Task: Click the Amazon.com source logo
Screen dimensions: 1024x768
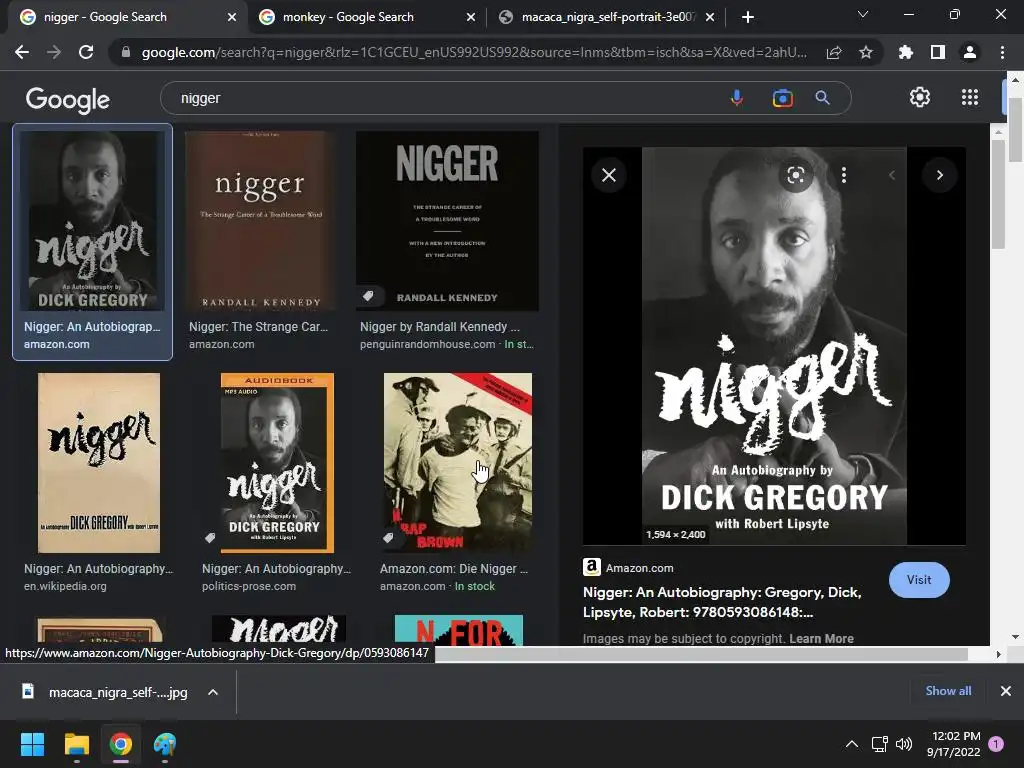Action: point(592,567)
